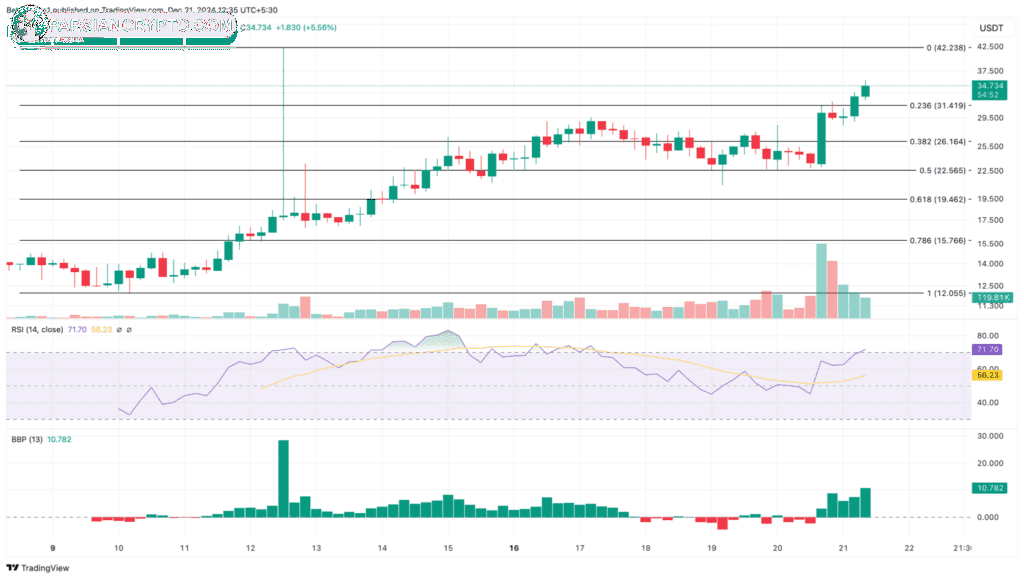Select bold date label 16 on time axis
1024x579 pixels.
point(514,548)
